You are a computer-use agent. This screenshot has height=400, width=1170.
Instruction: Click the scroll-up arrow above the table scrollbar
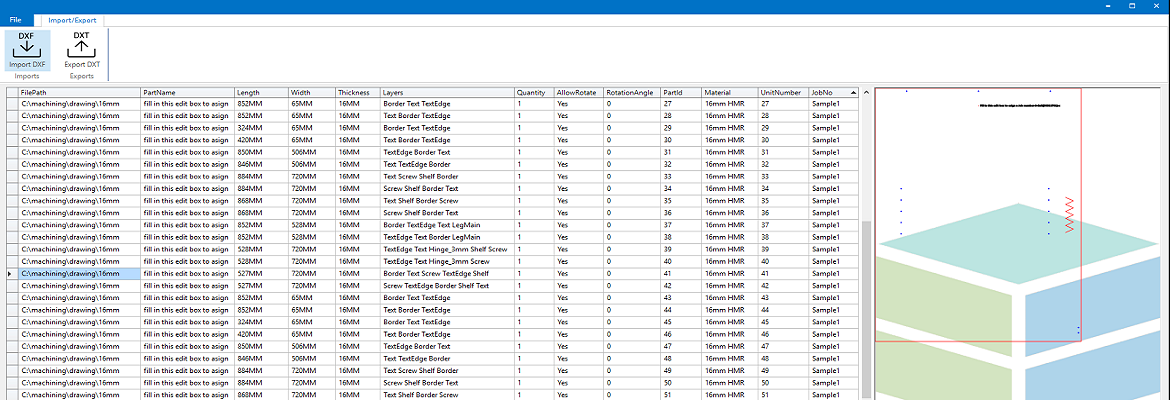point(867,92)
